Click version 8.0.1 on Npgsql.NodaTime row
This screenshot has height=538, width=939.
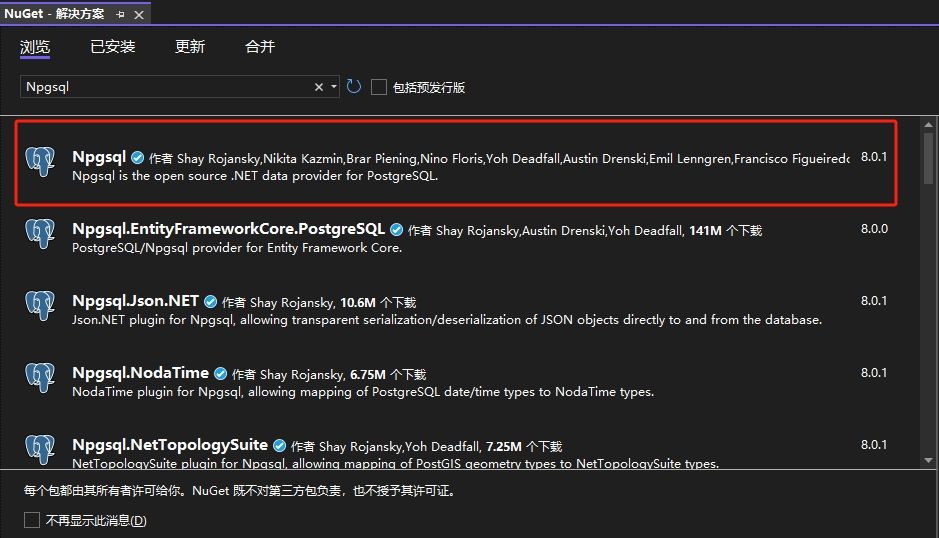(x=874, y=373)
